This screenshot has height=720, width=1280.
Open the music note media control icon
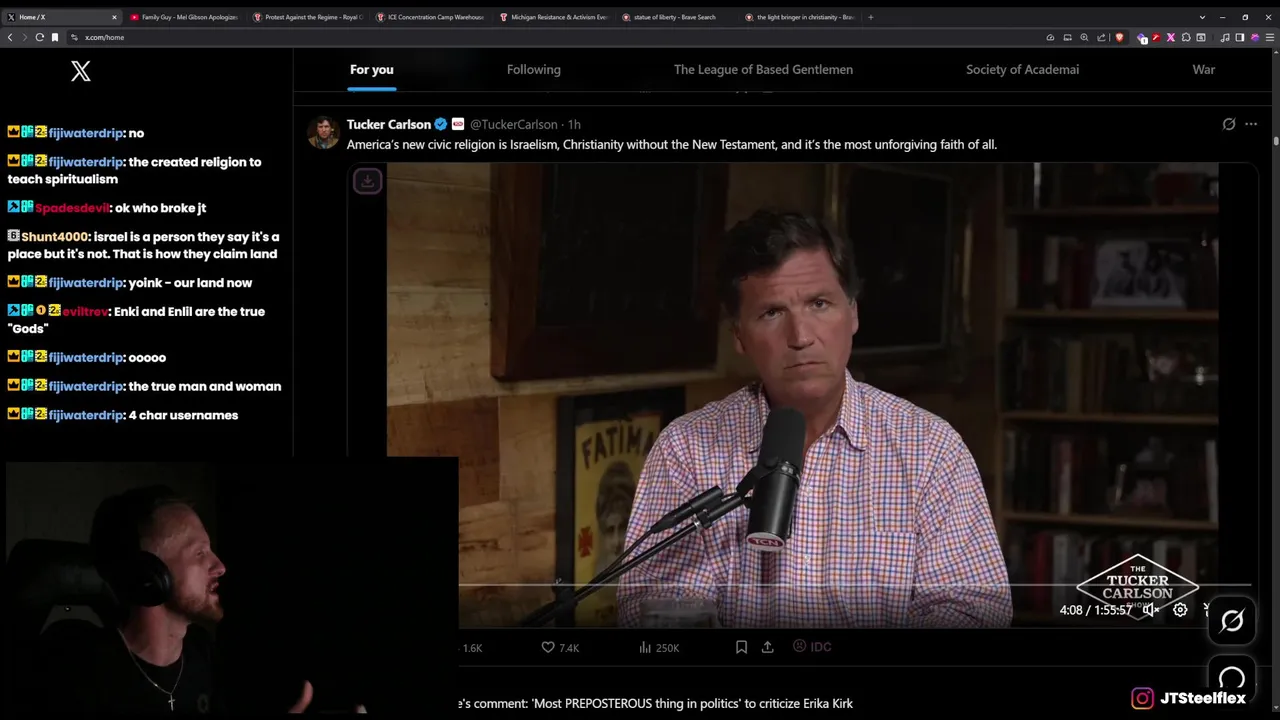coord(1225,37)
